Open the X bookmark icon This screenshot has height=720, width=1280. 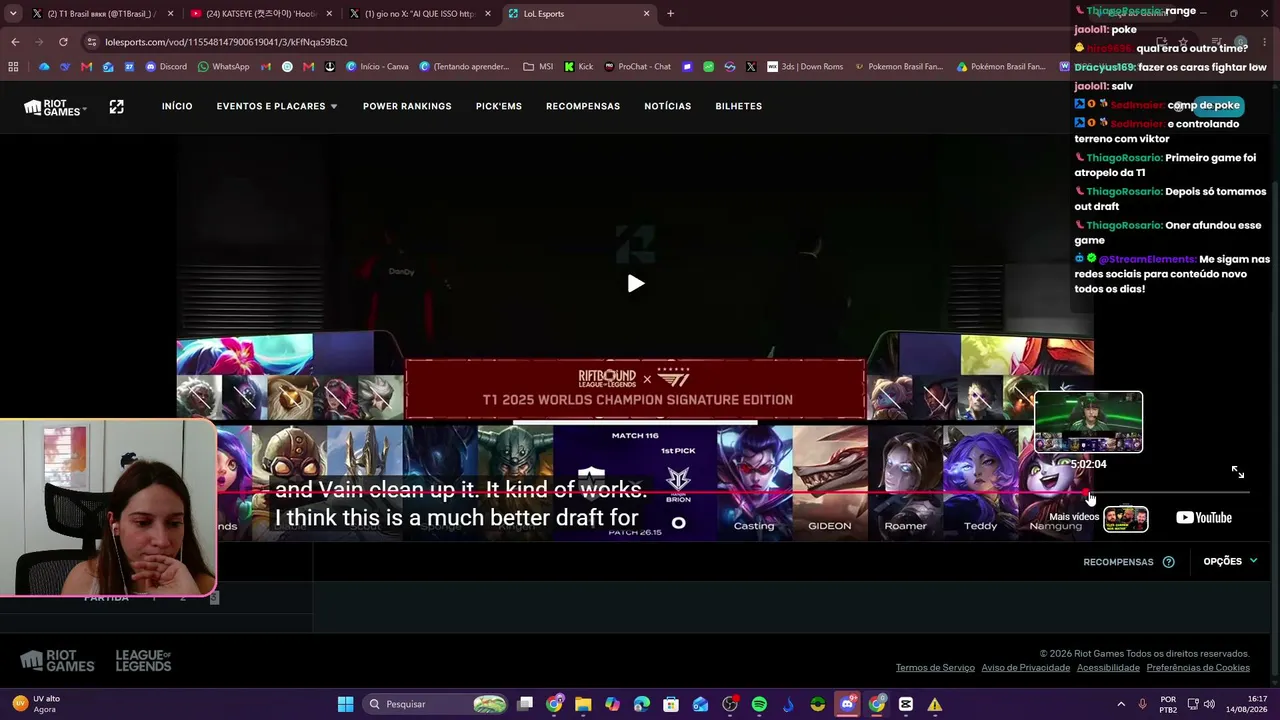point(751,67)
